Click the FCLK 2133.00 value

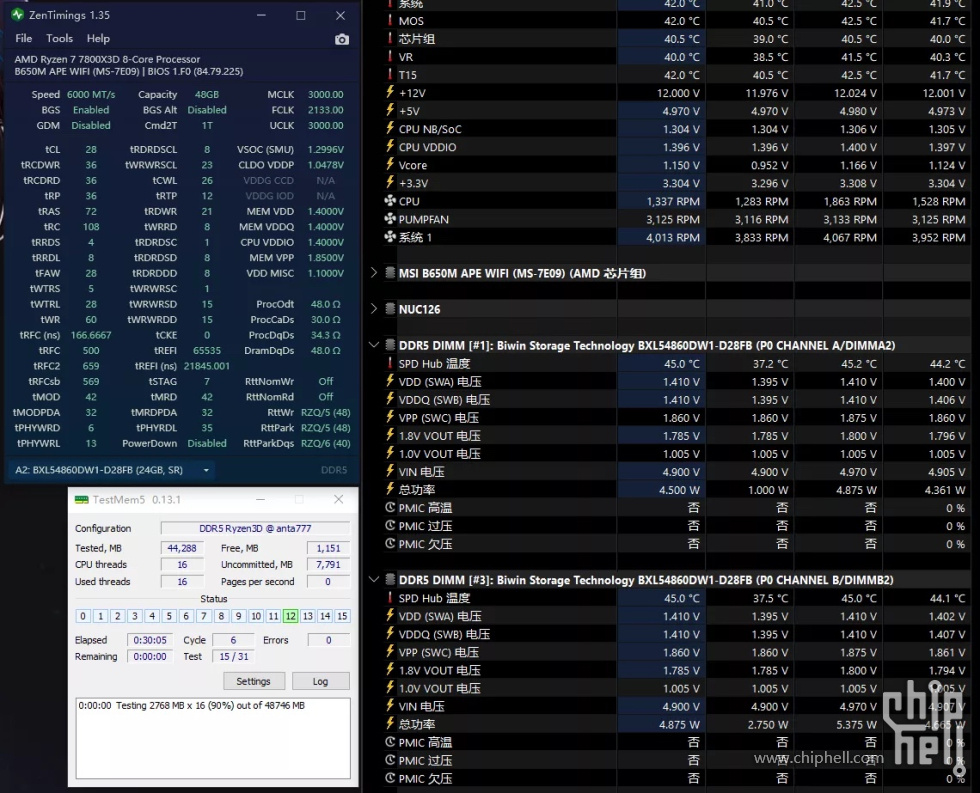click(x=326, y=110)
